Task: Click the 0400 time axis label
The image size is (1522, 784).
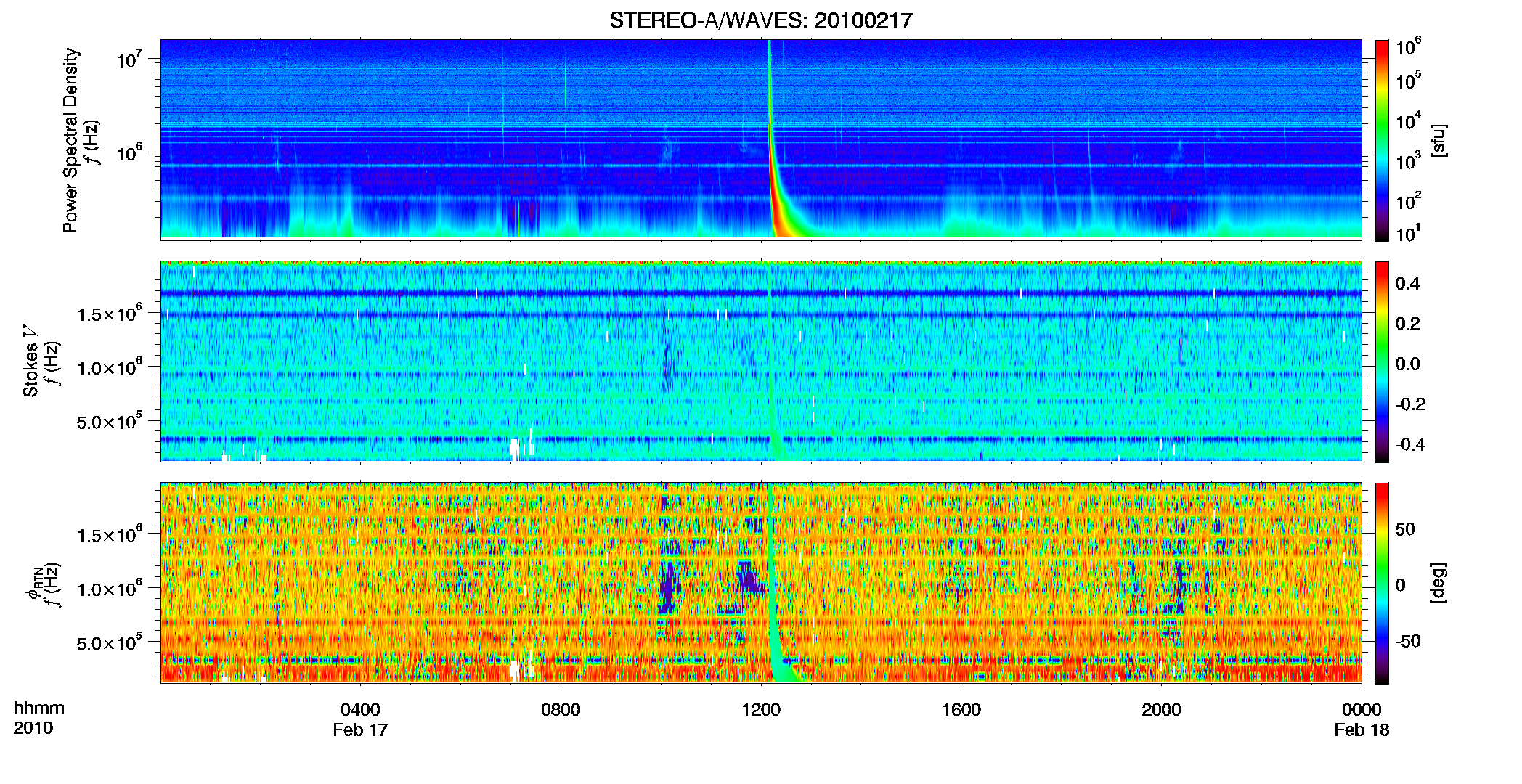Action: click(360, 710)
